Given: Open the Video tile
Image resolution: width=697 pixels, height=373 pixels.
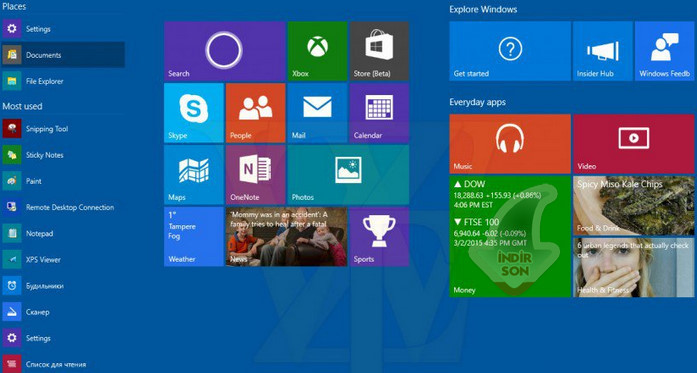Looking at the screenshot, I should click(633, 144).
